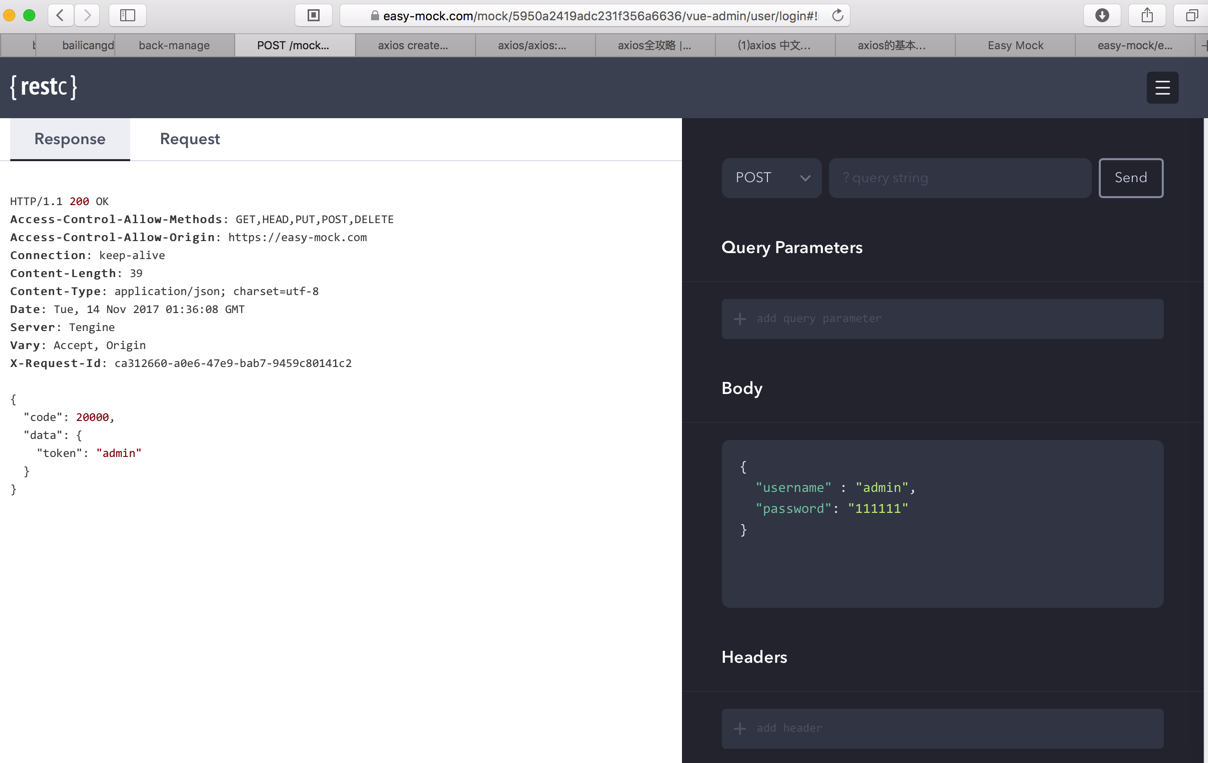Click the reader view icon
The image size is (1208, 763).
[313, 15]
